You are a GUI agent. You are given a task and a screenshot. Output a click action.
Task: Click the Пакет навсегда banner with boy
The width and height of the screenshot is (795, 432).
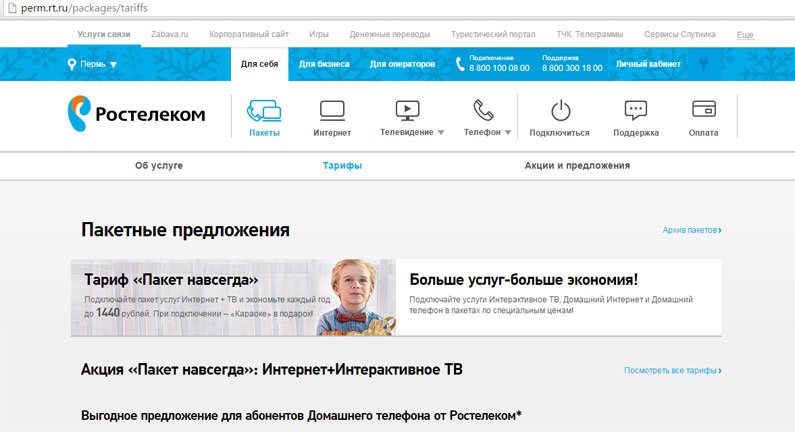[233, 298]
